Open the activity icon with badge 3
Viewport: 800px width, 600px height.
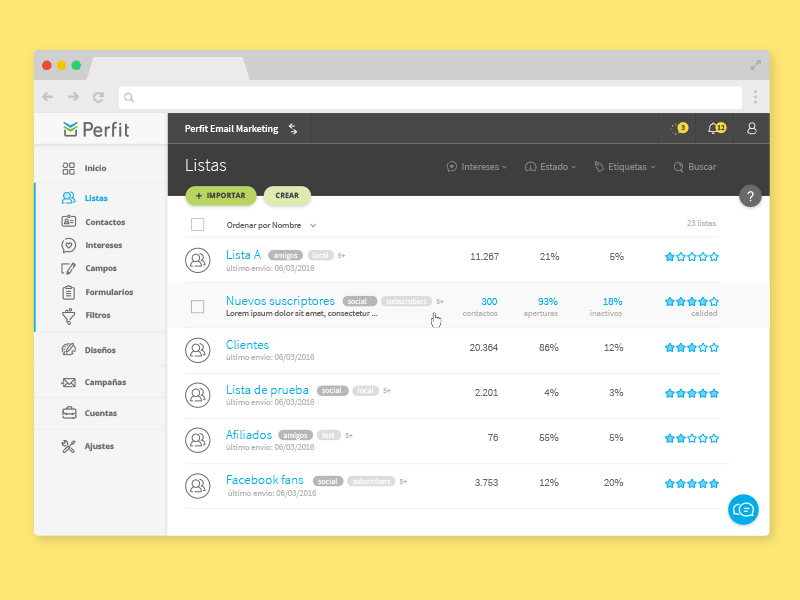680,128
